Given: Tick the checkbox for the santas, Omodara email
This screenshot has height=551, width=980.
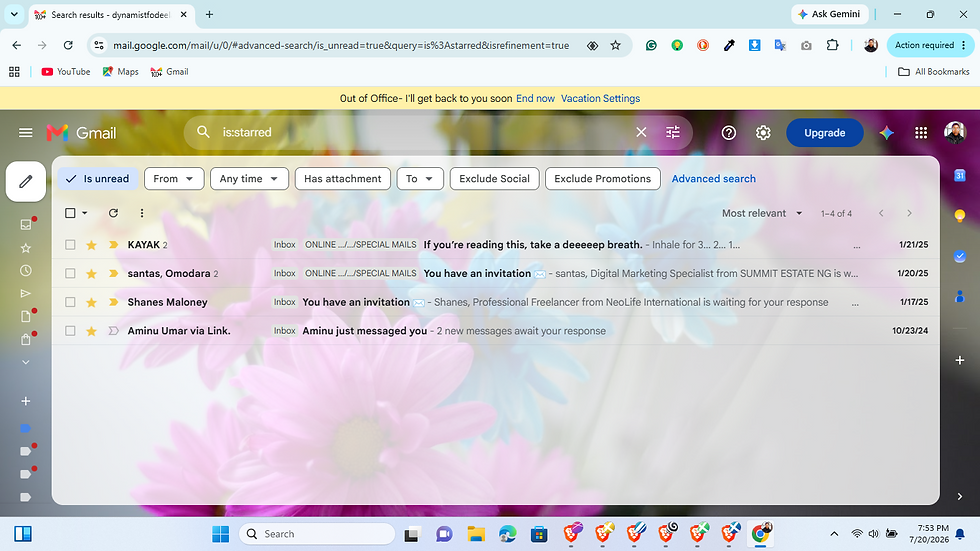Looking at the screenshot, I should click(70, 274).
